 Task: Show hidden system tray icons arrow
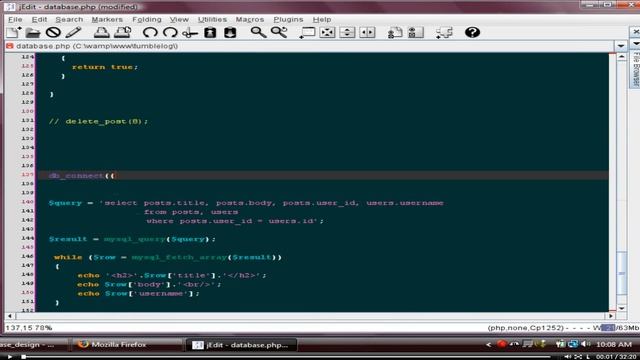point(488,345)
